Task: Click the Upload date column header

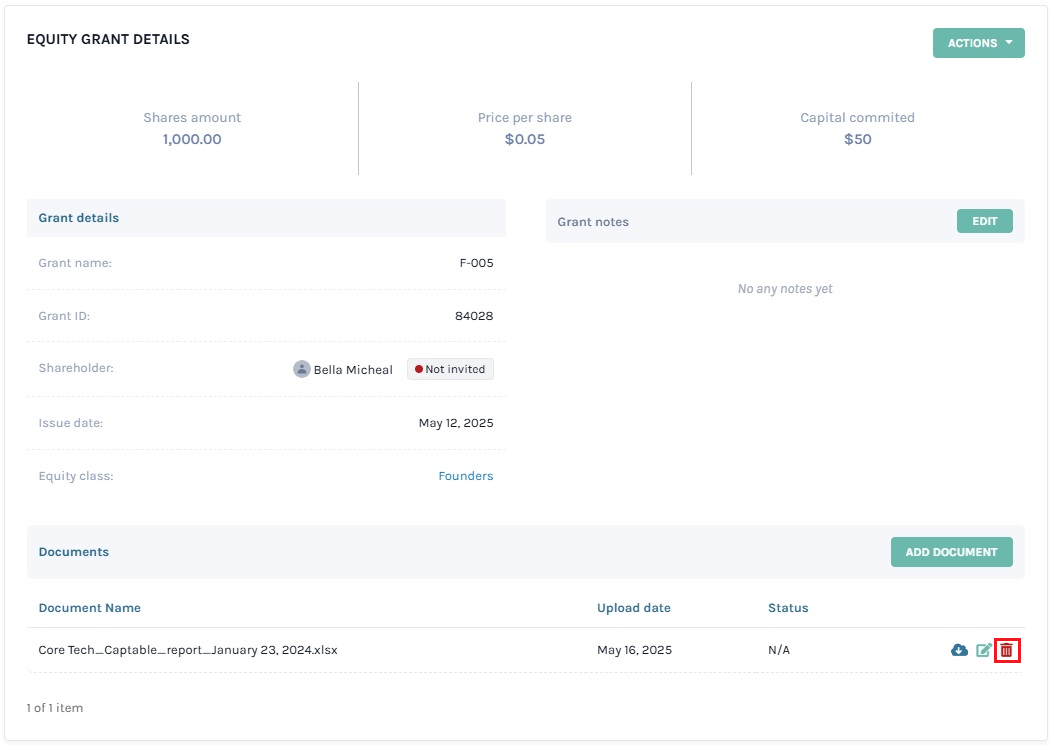Action: [634, 608]
